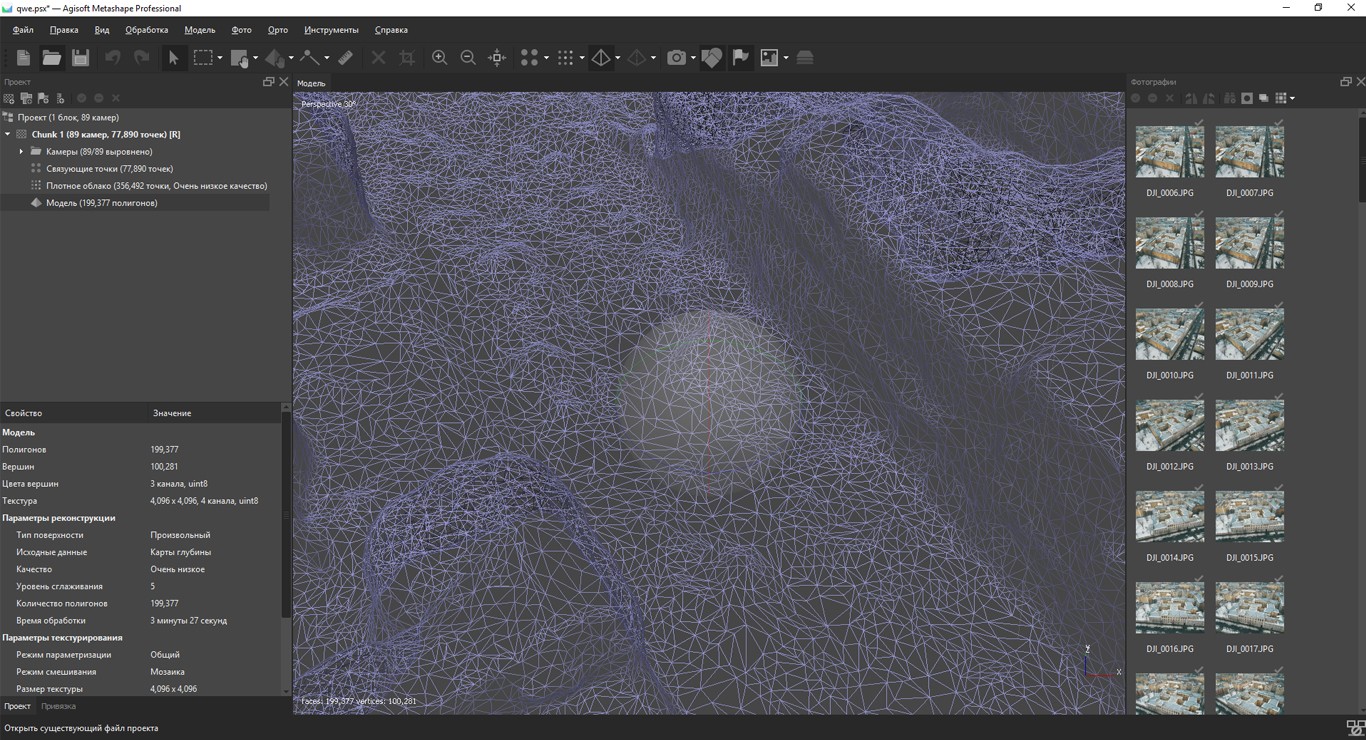Open the Обработка menu
The height and width of the screenshot is (740, 1366).
(146, 30)
